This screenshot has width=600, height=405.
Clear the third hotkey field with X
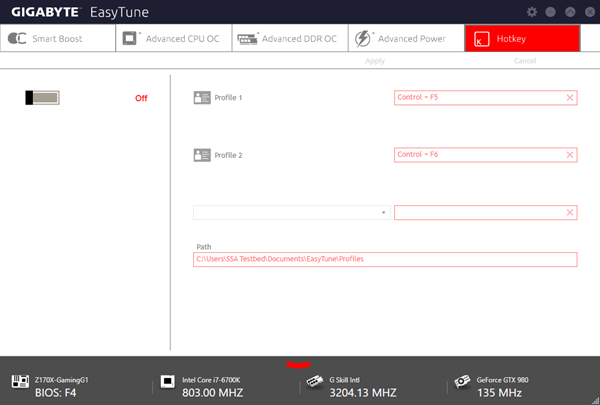tap(570, 212)
